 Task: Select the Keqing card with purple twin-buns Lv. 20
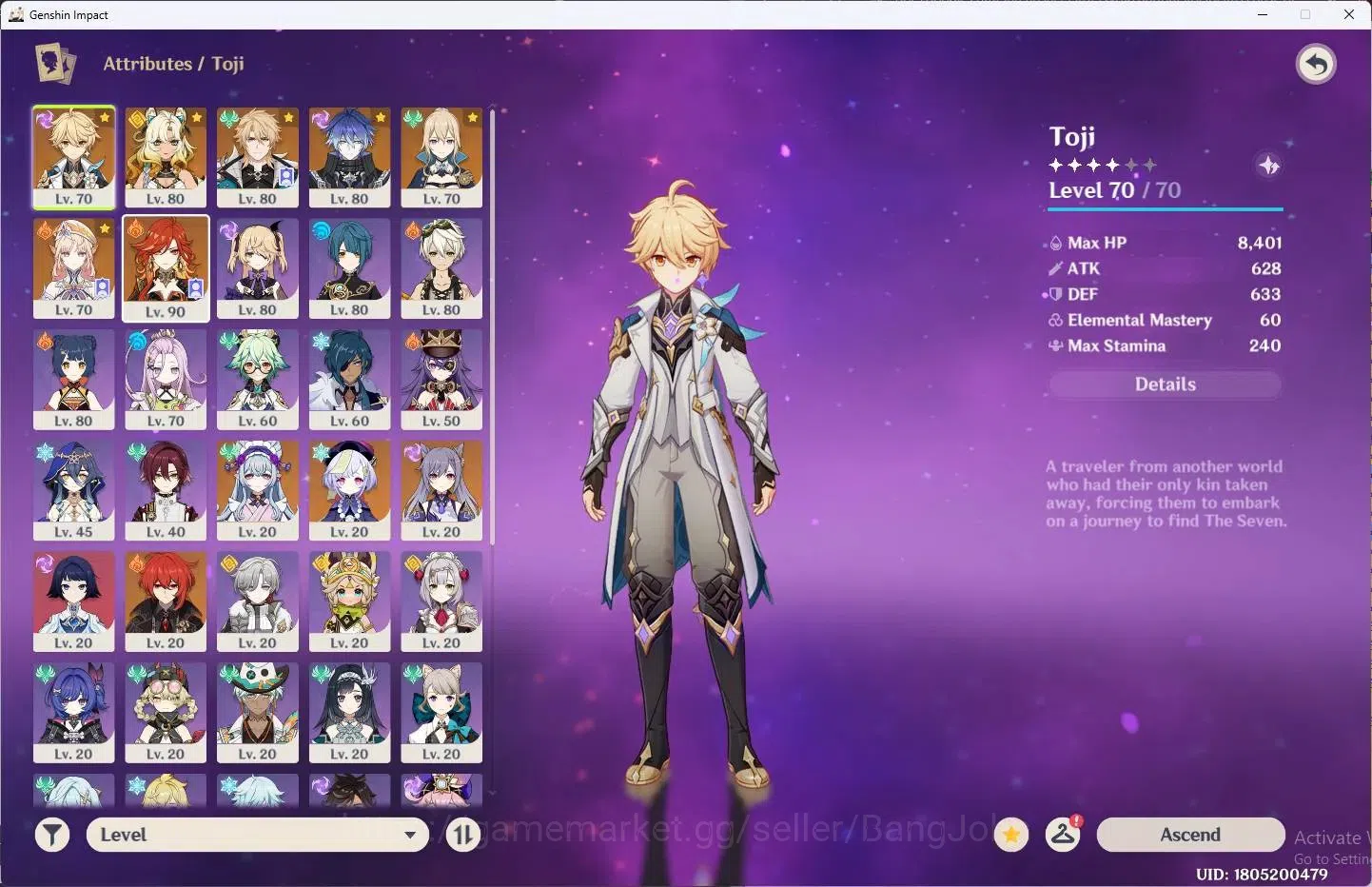tap(441, 491)
